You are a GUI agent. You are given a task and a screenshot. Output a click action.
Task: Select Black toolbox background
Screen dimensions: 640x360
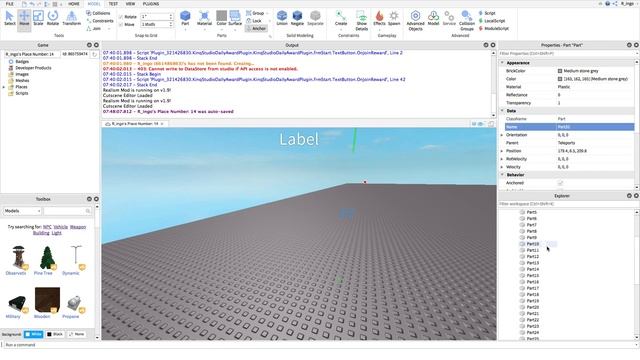pos(55,334)
